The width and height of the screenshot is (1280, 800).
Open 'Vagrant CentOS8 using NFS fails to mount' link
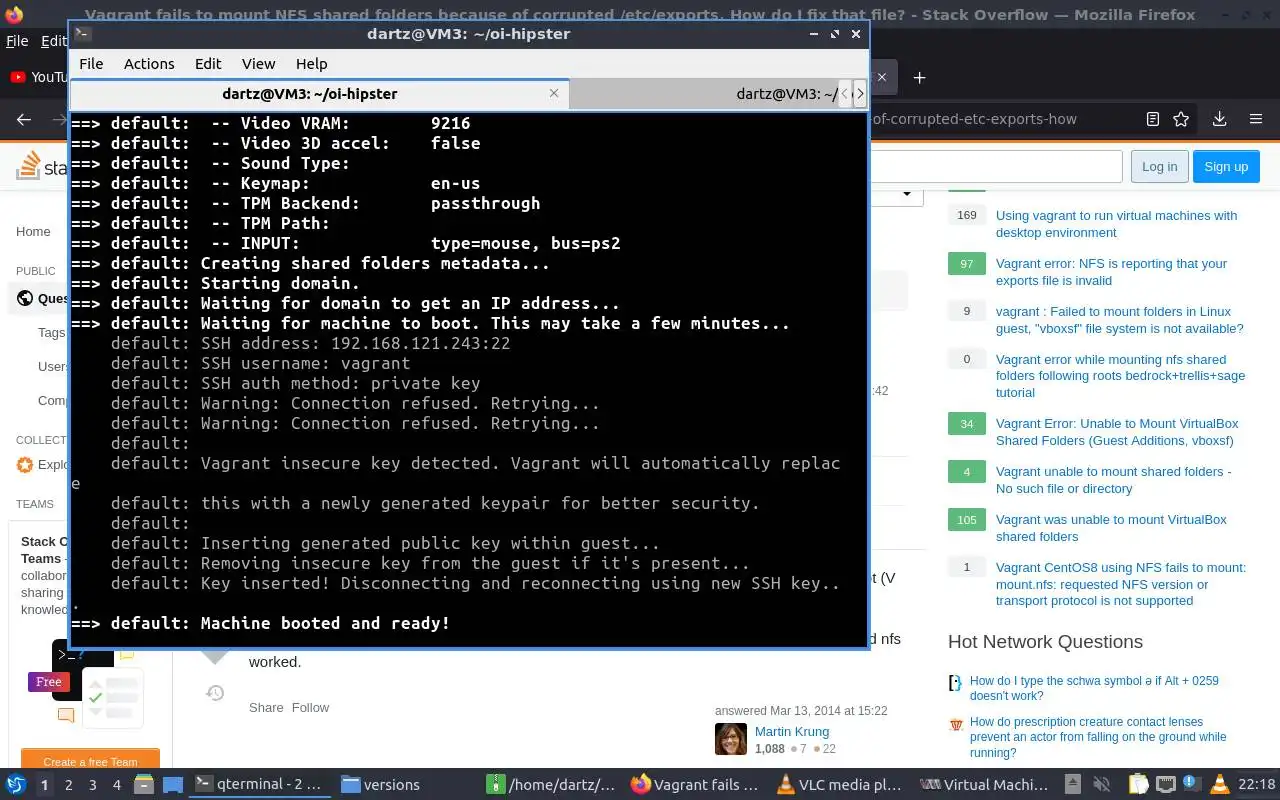pyautogui.click(x=1120, y=584)
